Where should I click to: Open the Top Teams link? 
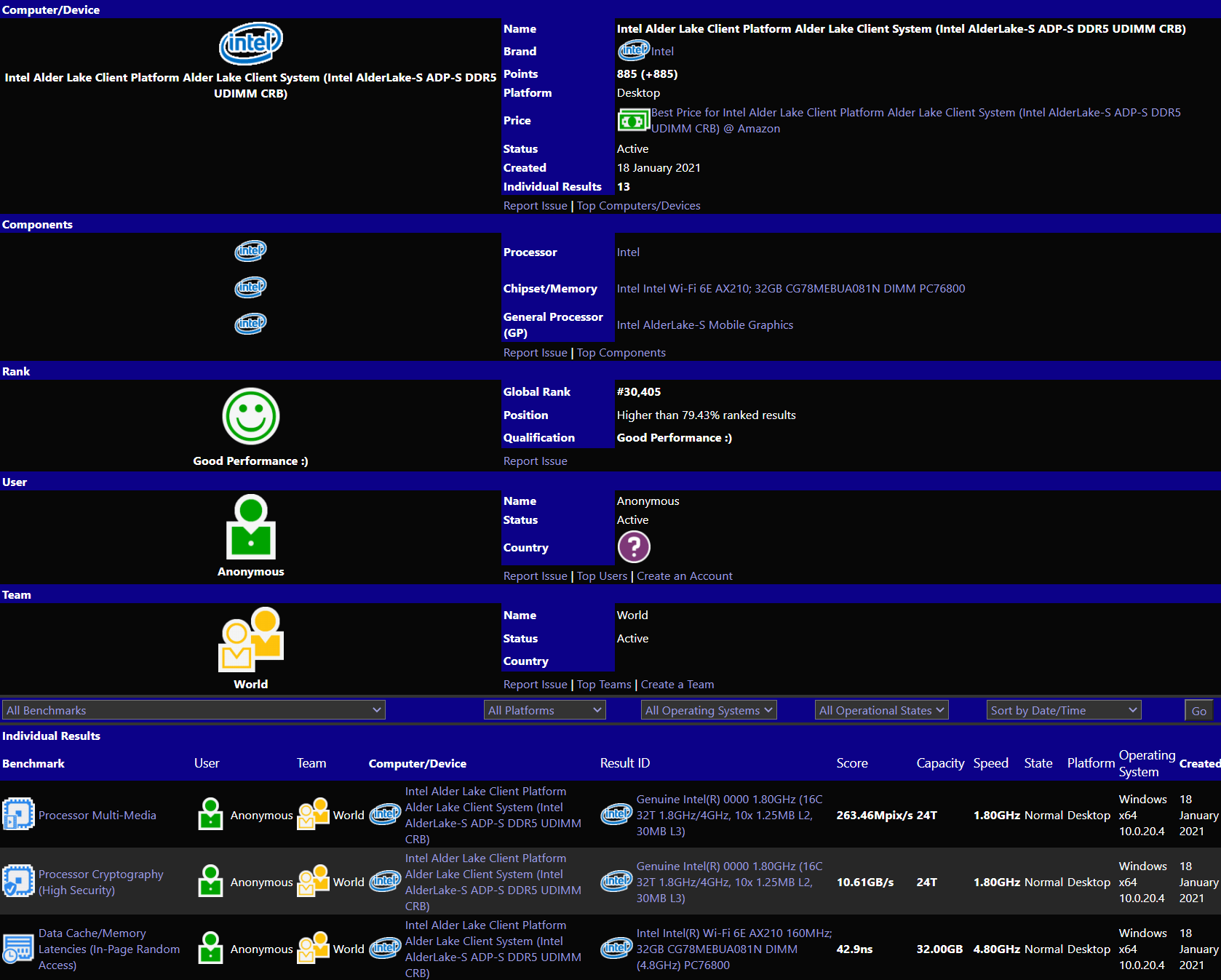point(604,685)
